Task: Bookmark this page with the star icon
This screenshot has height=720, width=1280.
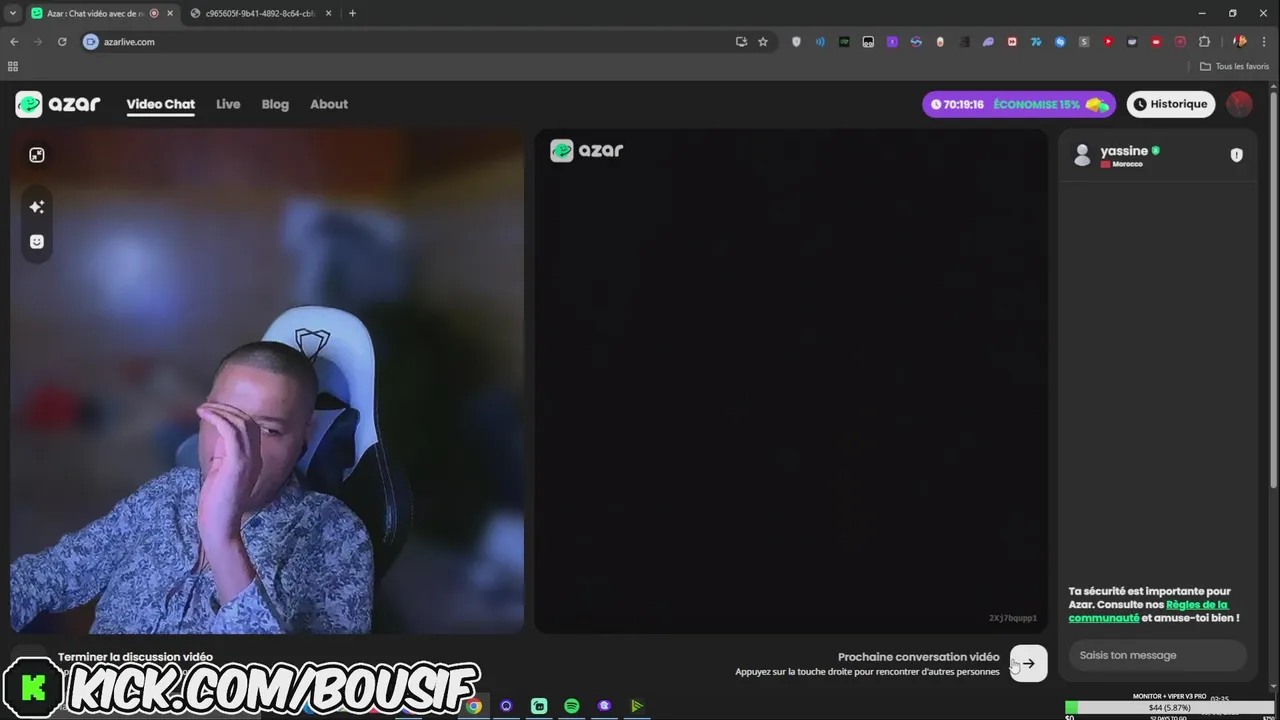Action: pyautogui.click(x=763, y=42)
